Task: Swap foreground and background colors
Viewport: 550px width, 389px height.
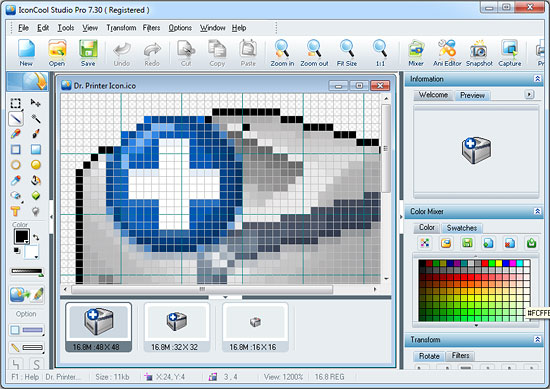Action: coord(36,237)
